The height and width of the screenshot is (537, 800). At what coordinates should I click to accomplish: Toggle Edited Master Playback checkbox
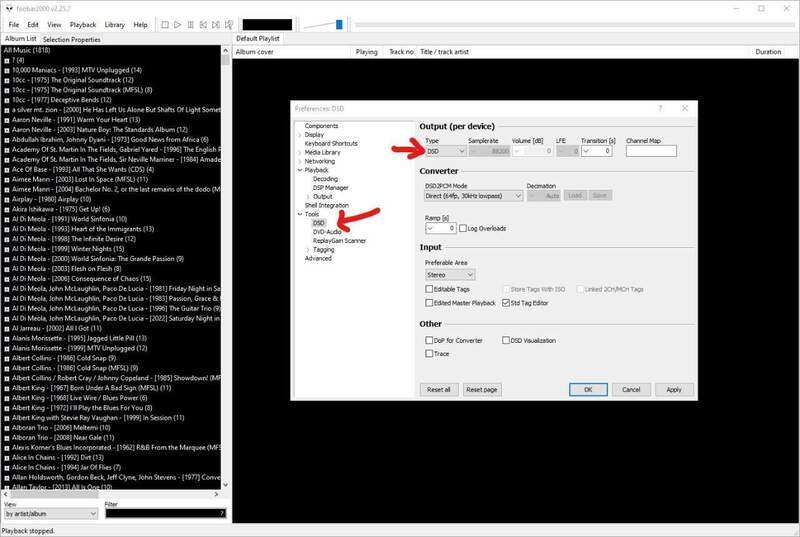pyautogui.click(x=429, y=303)
